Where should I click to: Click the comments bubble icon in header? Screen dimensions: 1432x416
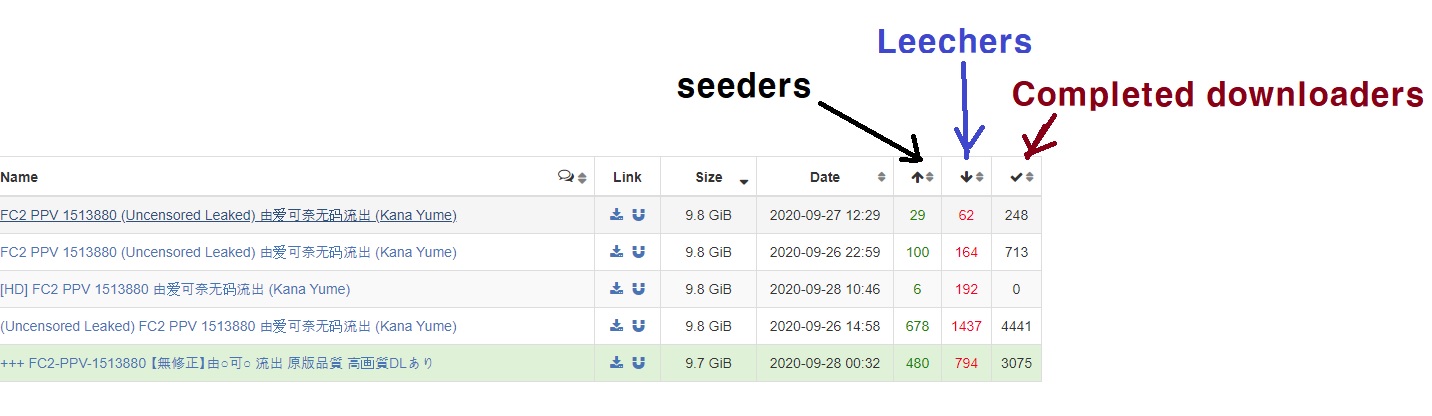[x=566, y=177]
